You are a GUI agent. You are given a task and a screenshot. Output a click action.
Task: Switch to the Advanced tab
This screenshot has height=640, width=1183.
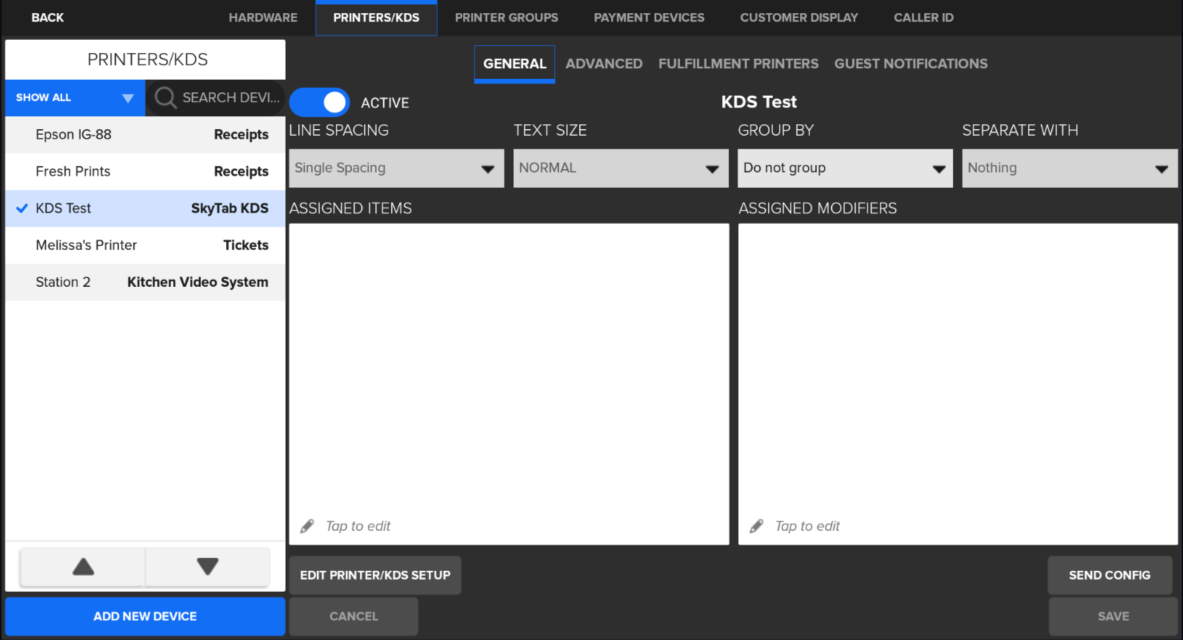pos(604,64)
